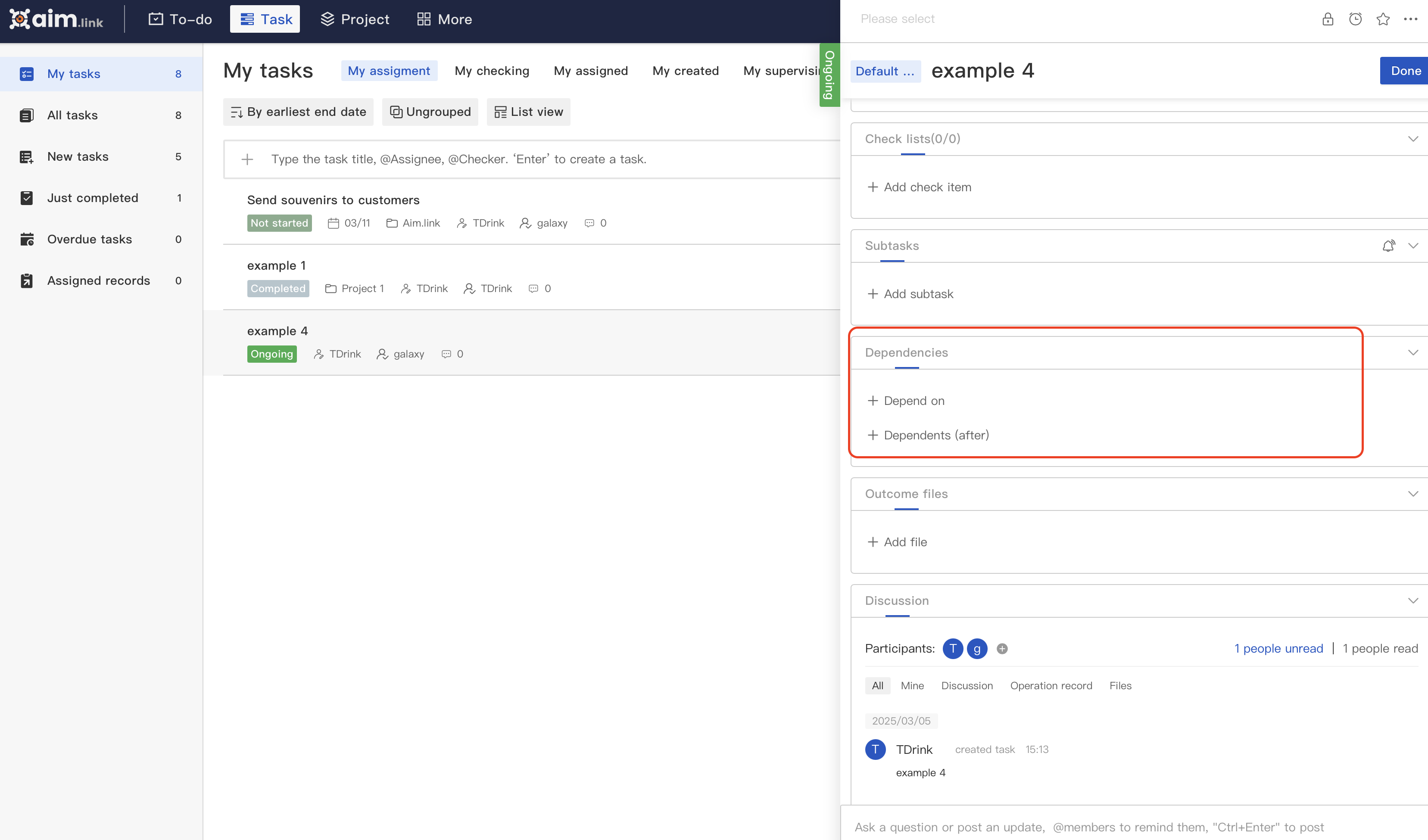
Task: Collapse the Check lists section
Action: 1412,138
